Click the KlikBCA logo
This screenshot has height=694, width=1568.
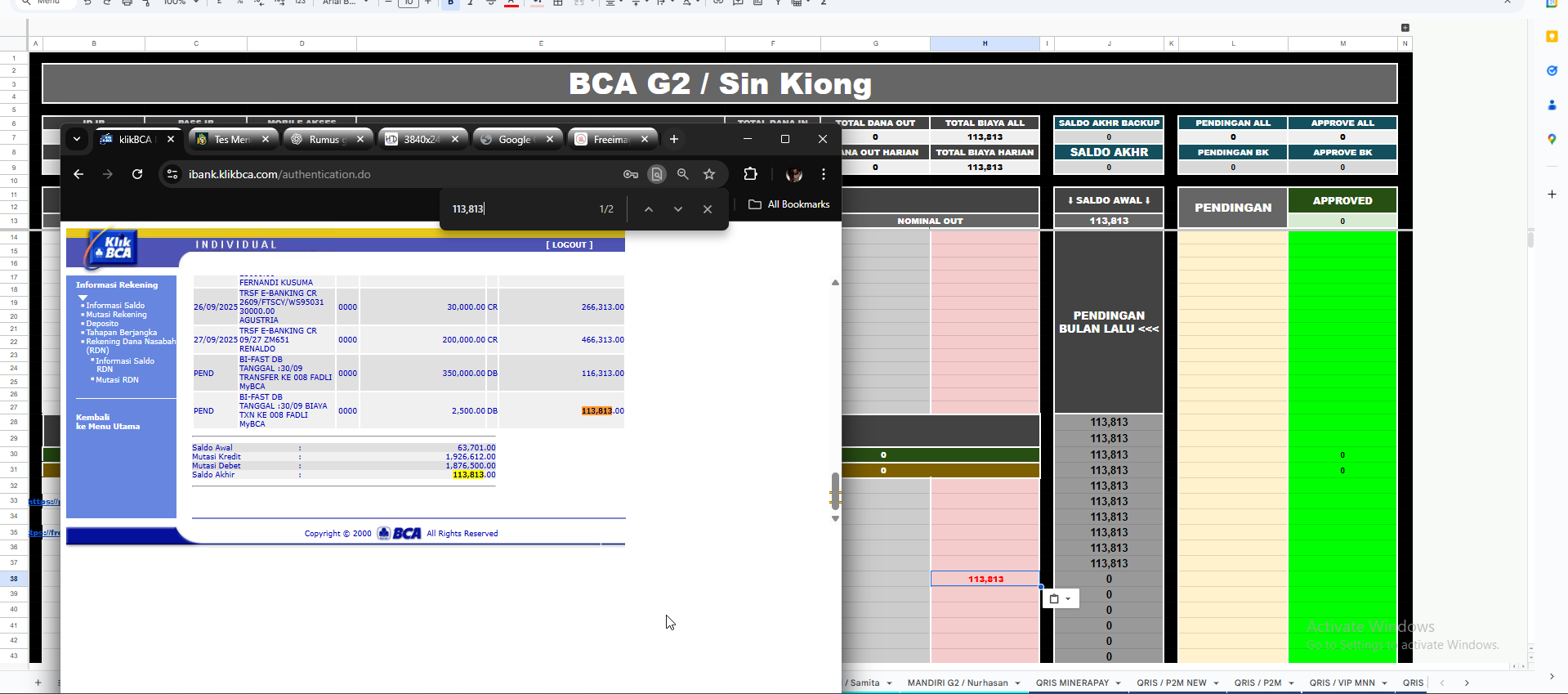[114, 248]
